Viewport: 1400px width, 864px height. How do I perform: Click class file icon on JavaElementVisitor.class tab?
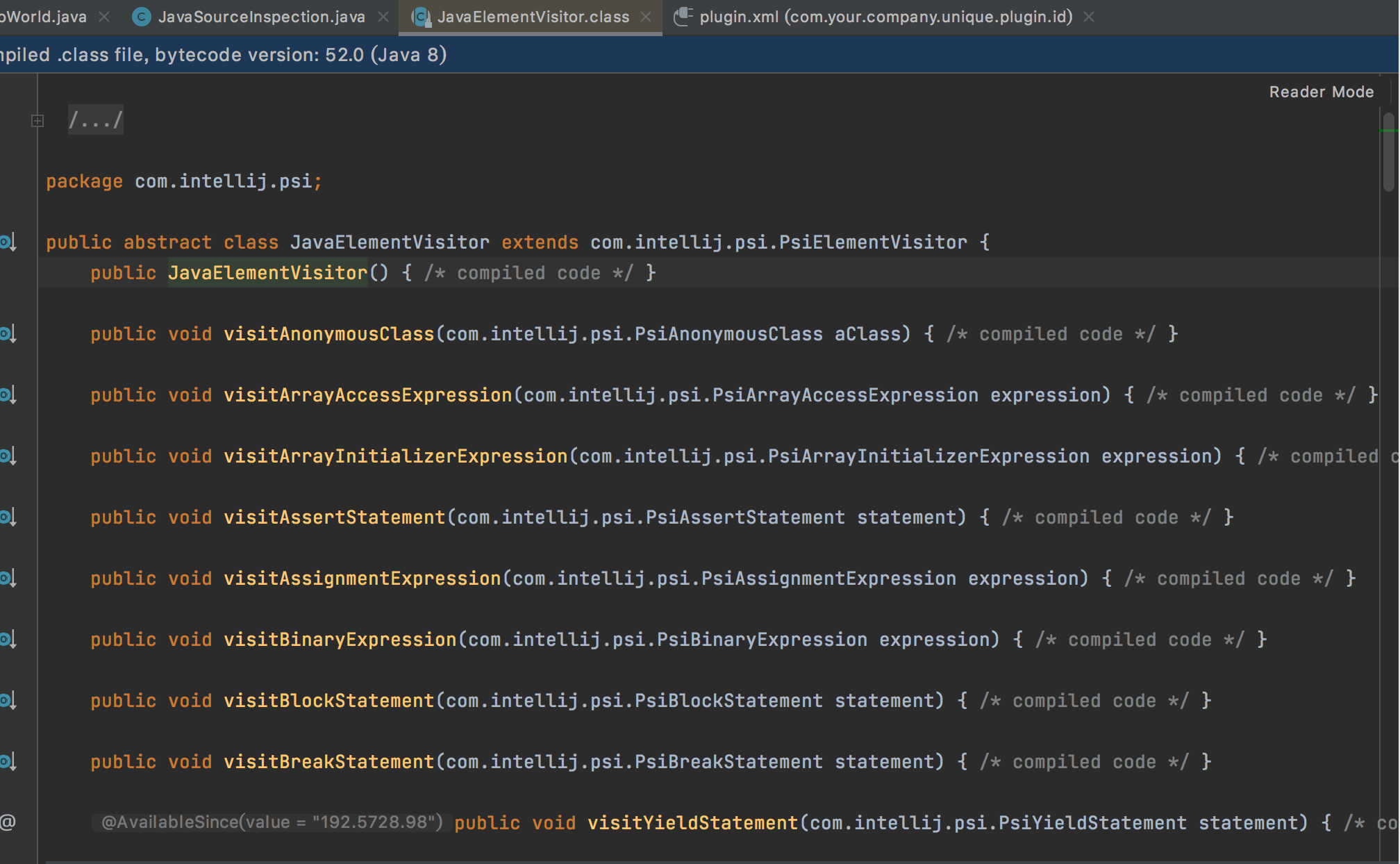tap(421, 17)
